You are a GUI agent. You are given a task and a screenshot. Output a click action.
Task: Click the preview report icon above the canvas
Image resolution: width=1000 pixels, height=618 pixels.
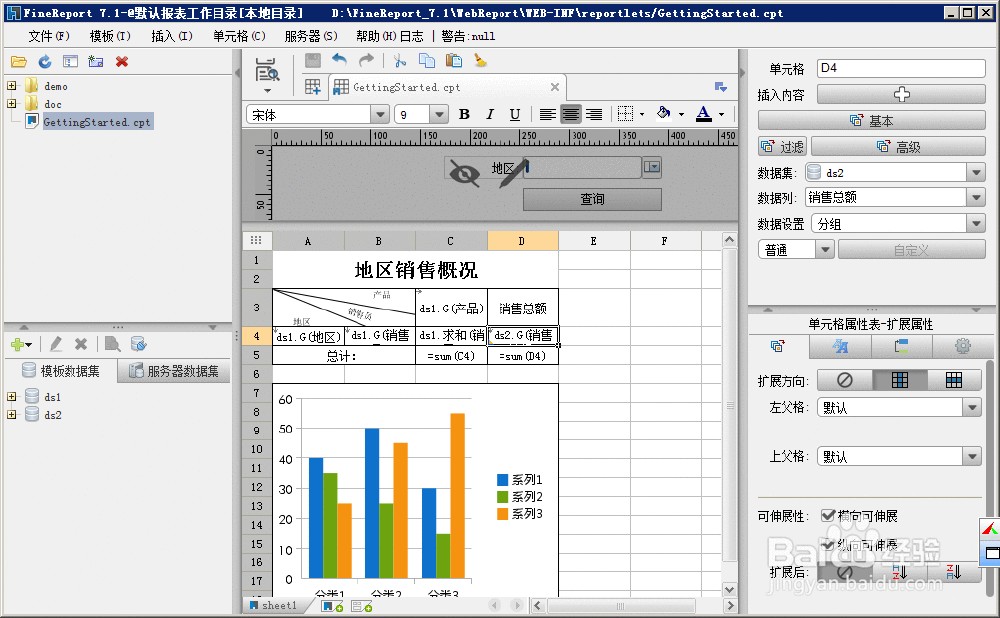[267, 68]
